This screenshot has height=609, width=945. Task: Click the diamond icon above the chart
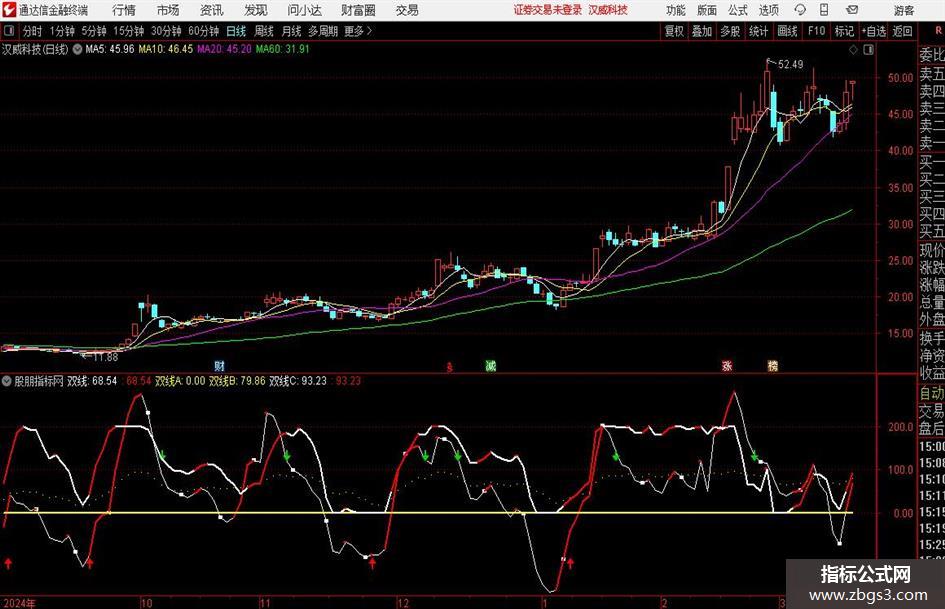tap(853, 50)
